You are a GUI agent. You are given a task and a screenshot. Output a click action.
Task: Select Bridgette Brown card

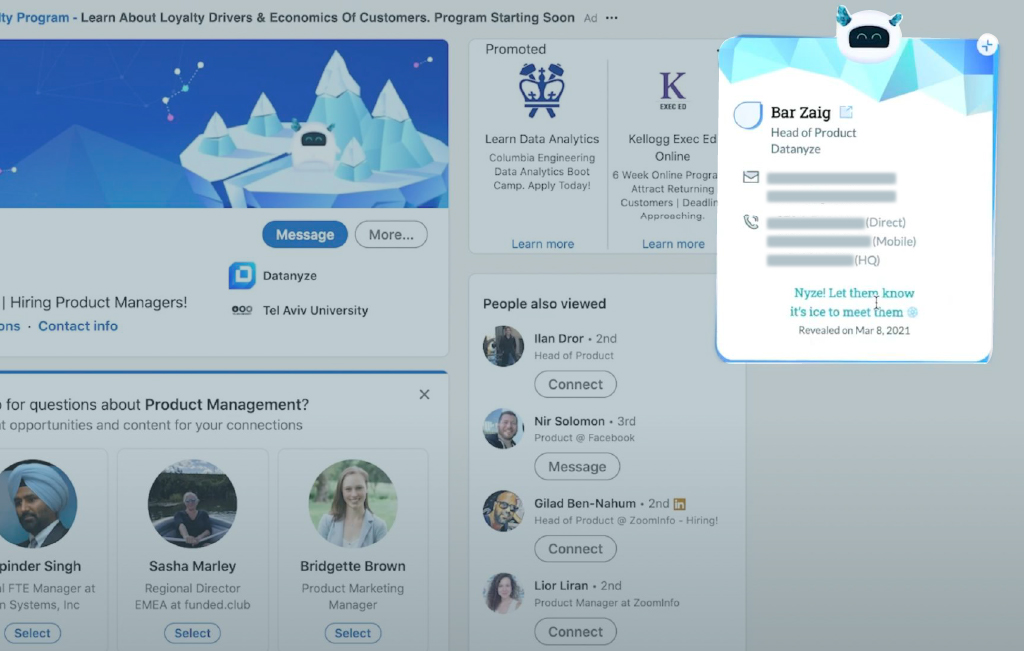[x=353, y=633]
